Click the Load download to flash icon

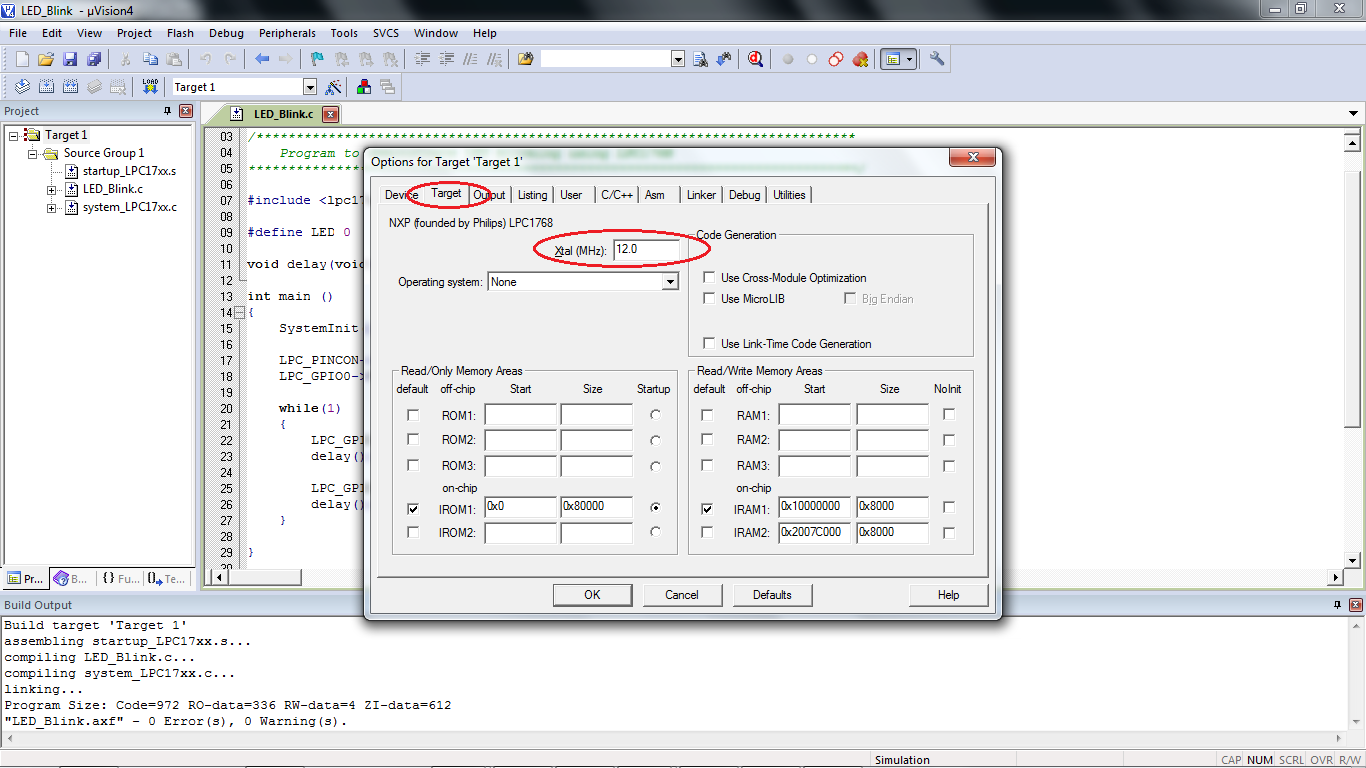point(150,87)
